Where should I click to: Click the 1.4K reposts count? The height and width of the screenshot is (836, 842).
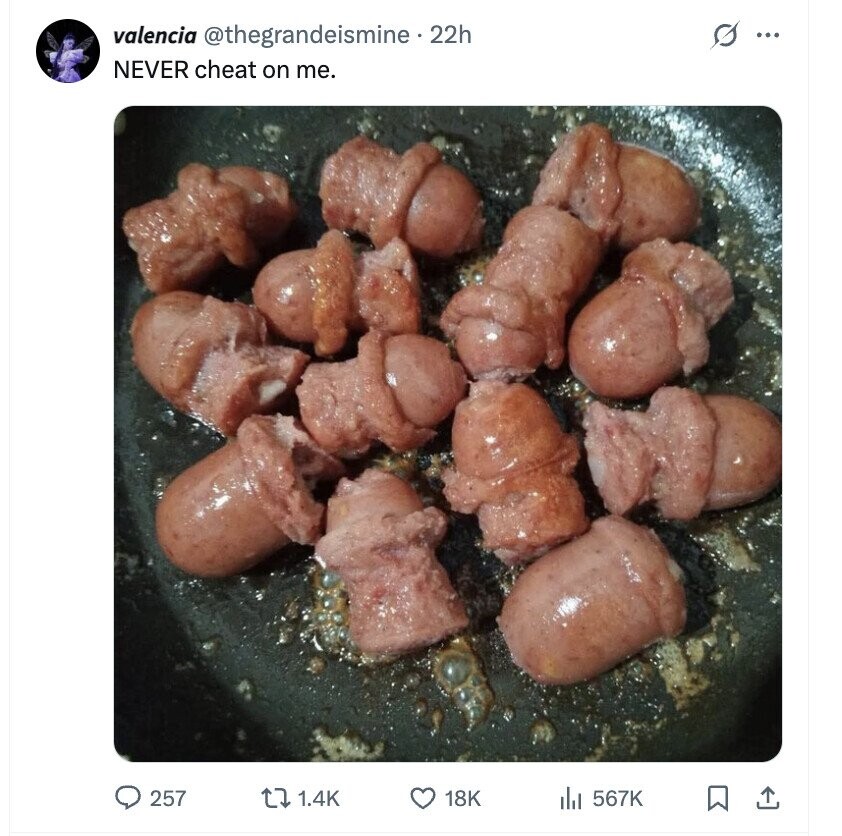(x=318, y=798)
